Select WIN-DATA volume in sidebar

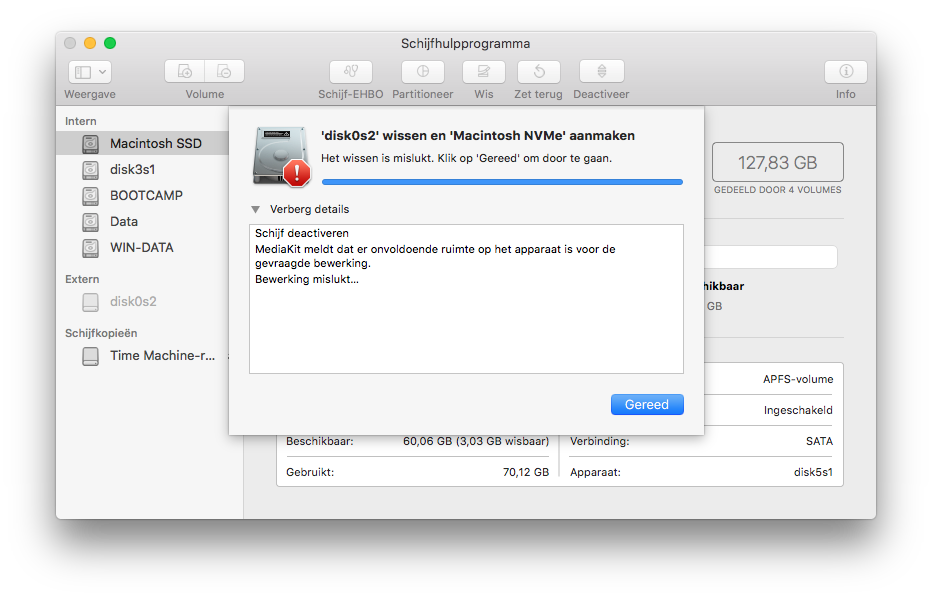[x=143, y=248]
